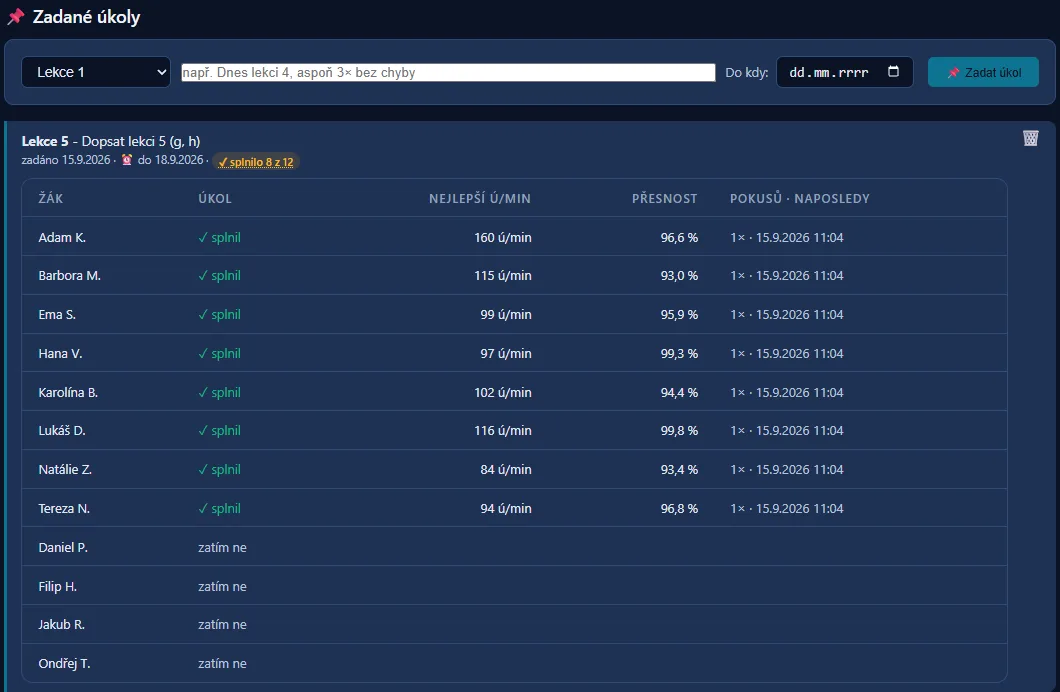Viewport: 1060px width, 692px height.
Task: Click Karolína B.'s 94,4 % accuracy value
Action: pos(679,393)
